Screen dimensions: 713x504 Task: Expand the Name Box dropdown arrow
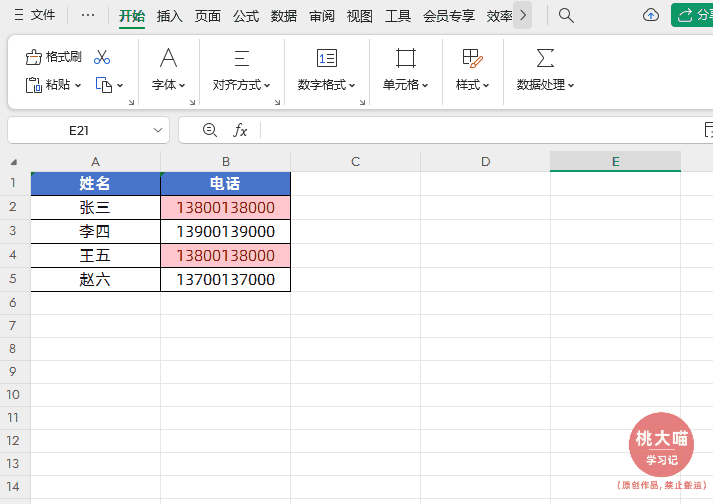(158, 131)
